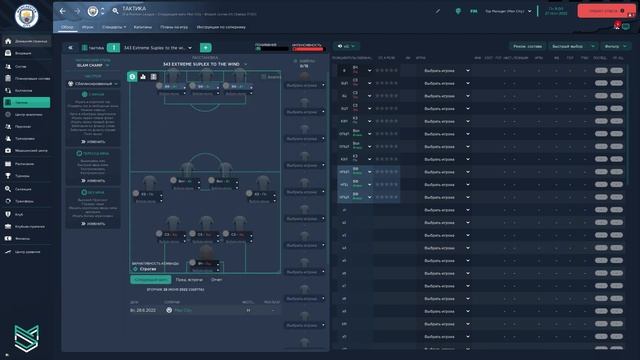This screenshot has height=360, width=640.
Task: Click the green pin icon in the top bar
Action: click(458, 11)
